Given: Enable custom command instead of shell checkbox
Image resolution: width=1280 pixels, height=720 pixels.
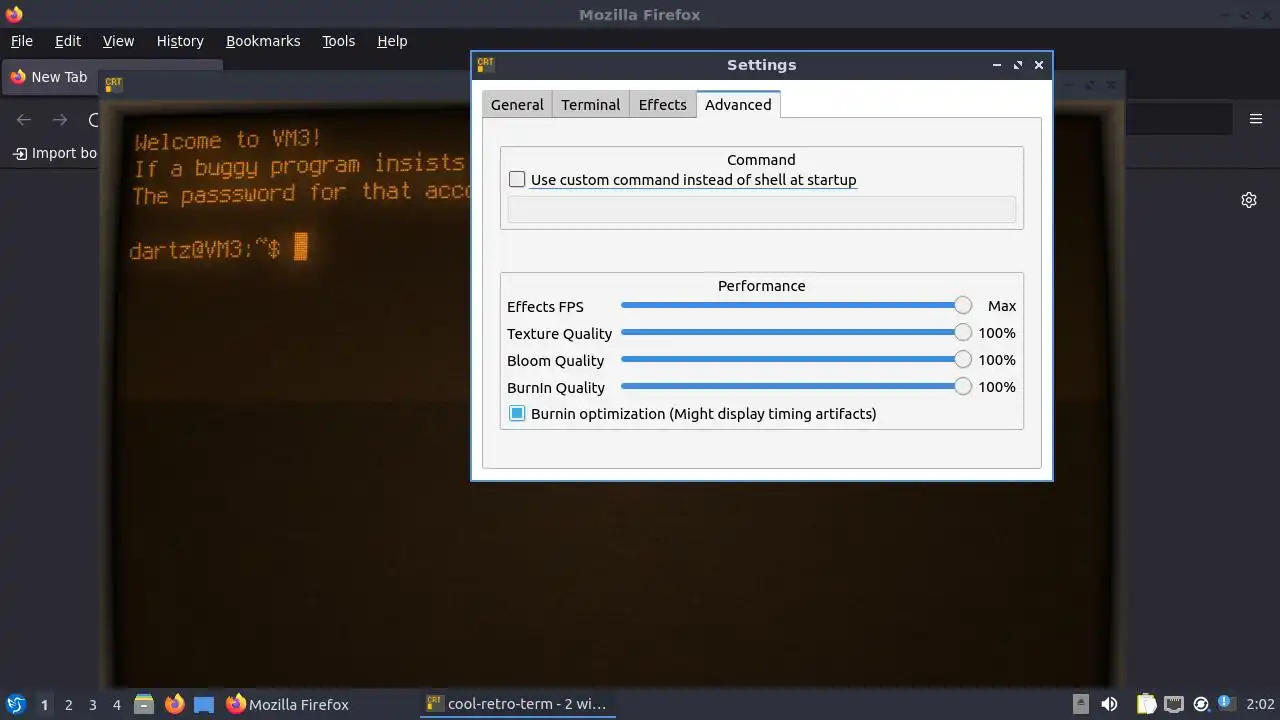Looking at the screenshot, I should point(517,180).
